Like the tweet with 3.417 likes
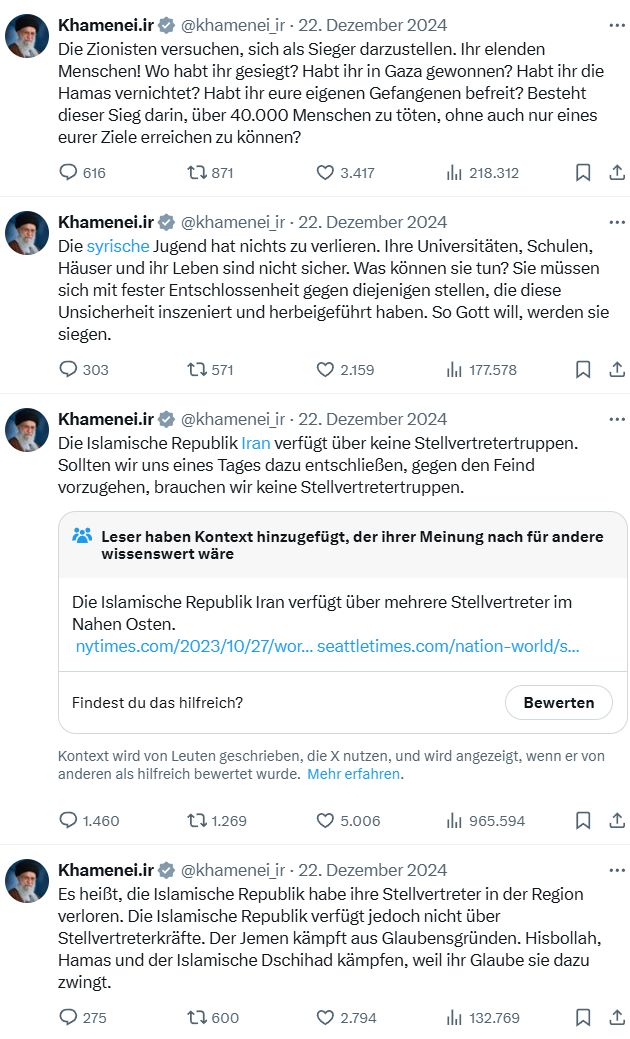This screenshot has width=630, height=1039. coord(325,172)
